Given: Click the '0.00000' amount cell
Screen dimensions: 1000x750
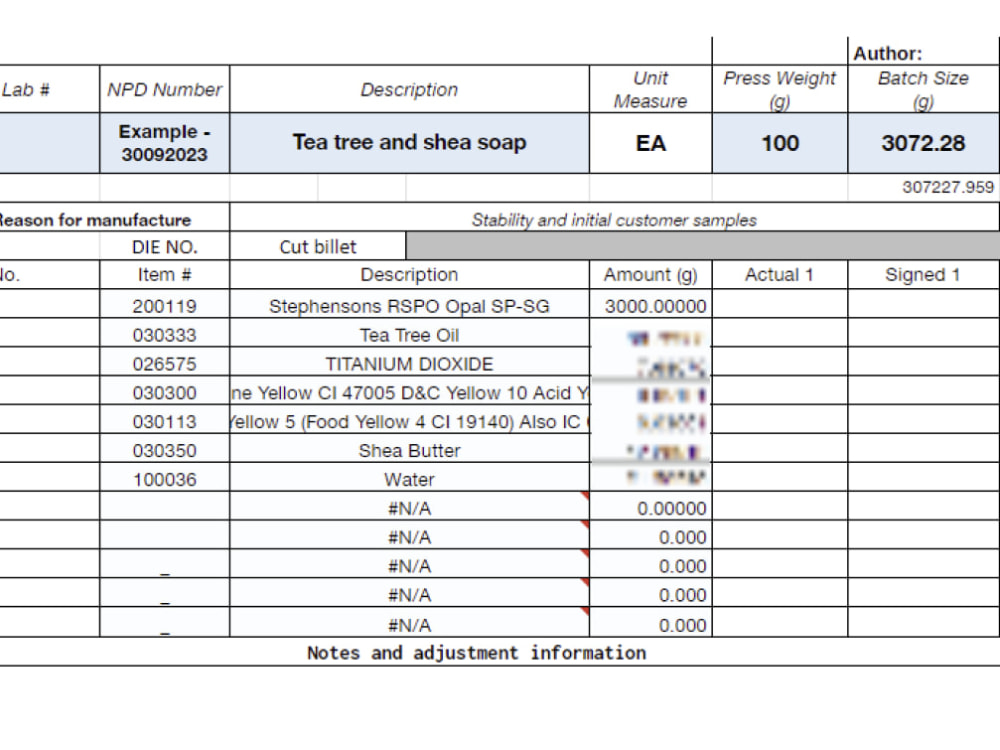Looking at the screenshot, I should [651, 508].
